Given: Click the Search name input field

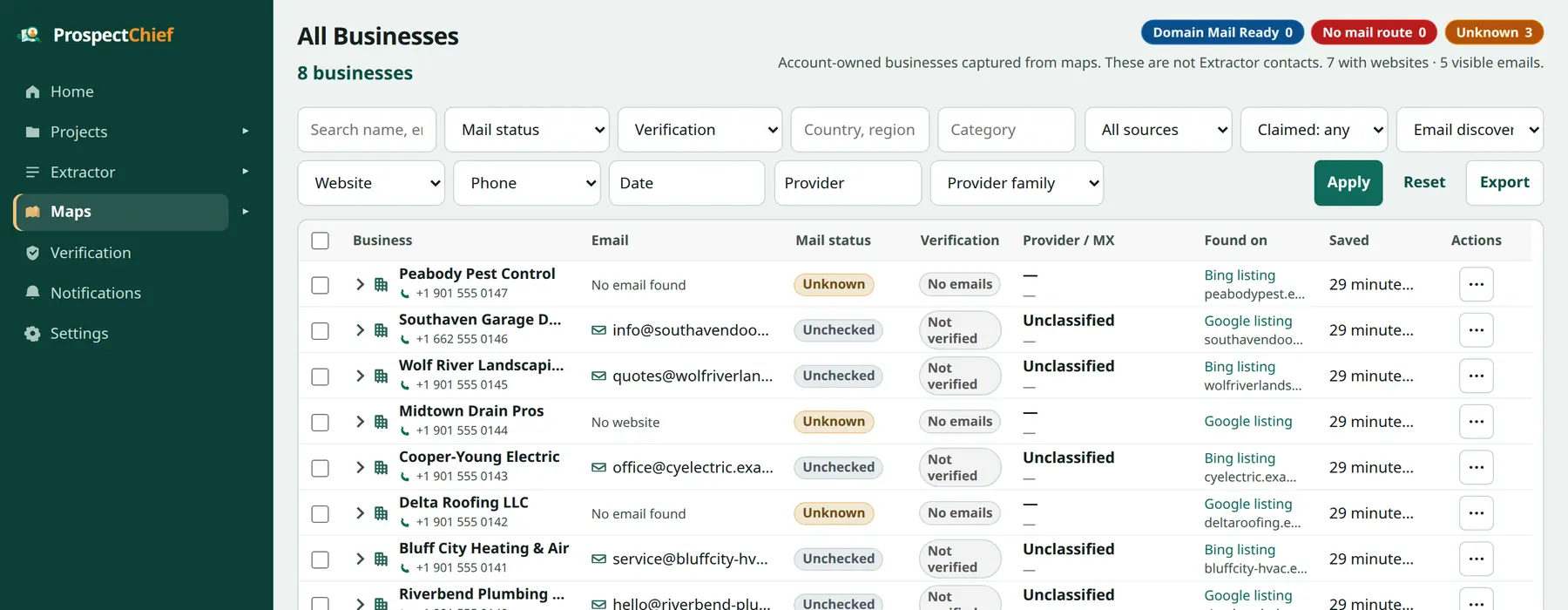Looking at the screenshot, I should click(367, 130).
